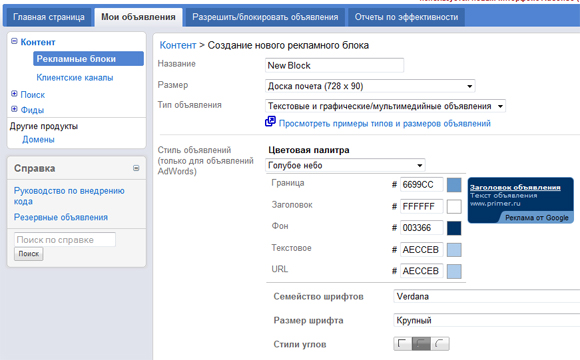Select very rounded corner style

440,344
